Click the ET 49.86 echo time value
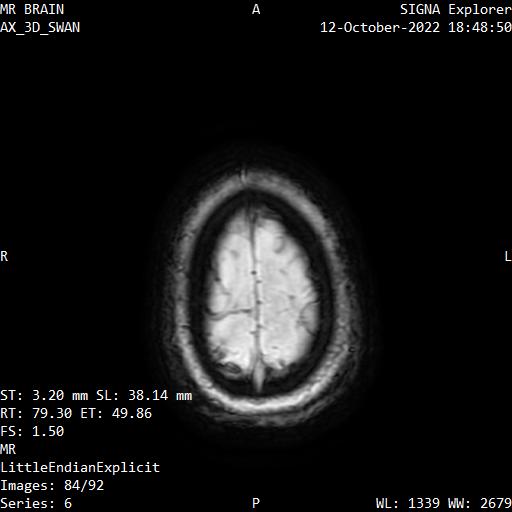The height and width of the screenshot is (512, 512). click(116, 413)
